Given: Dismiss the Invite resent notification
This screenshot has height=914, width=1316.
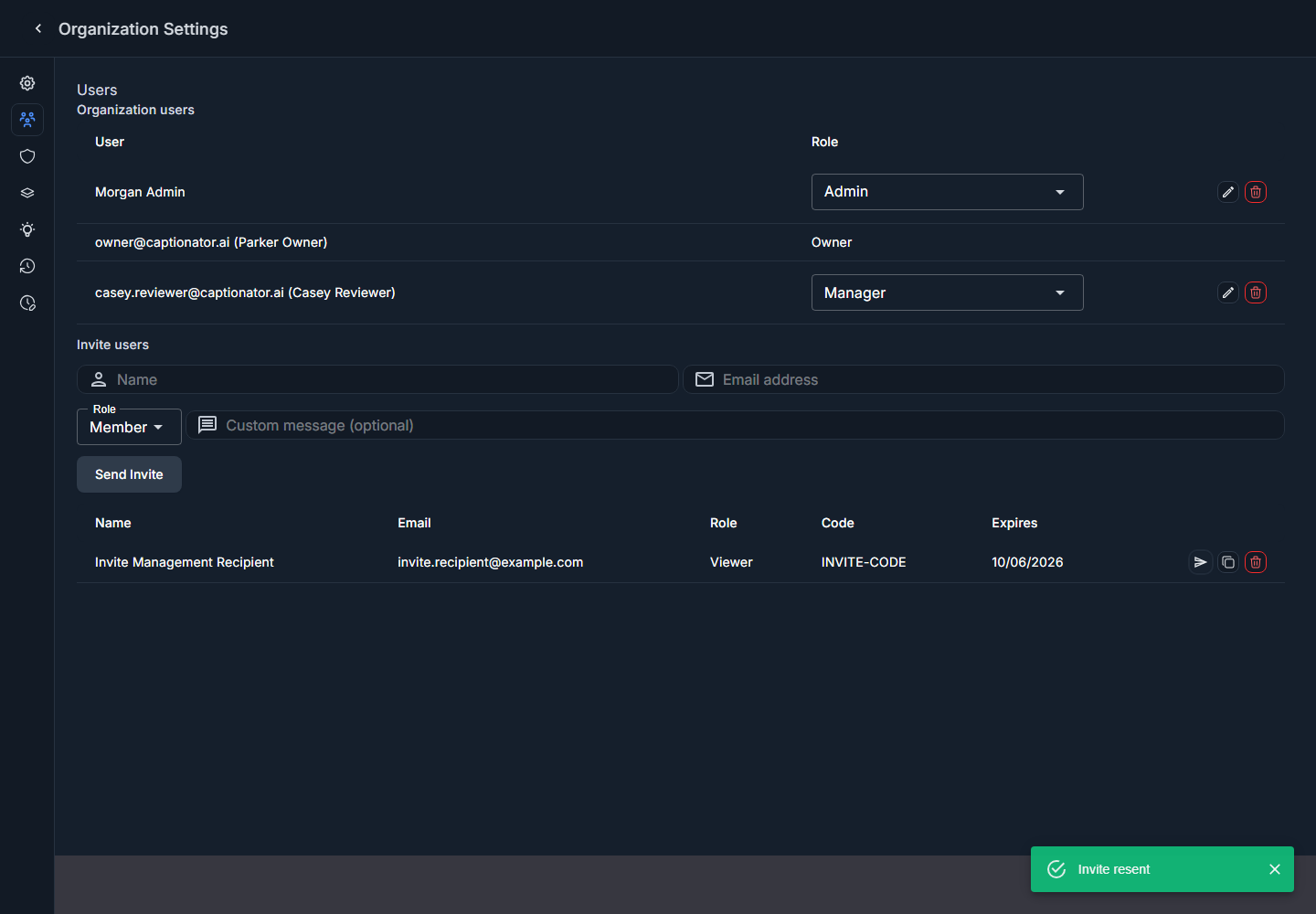Looking at the screenshot, I should (1275, 869).
